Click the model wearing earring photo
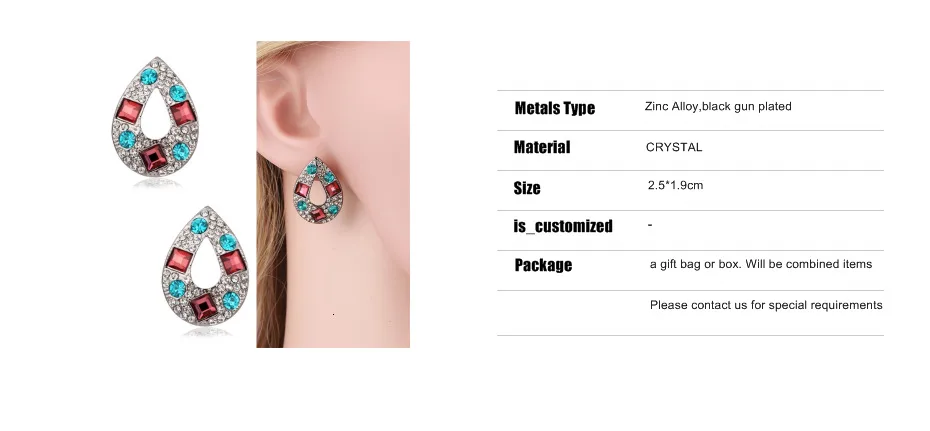Image resolution: width=930 pixels, height=431 pixels. pos(333,194)
